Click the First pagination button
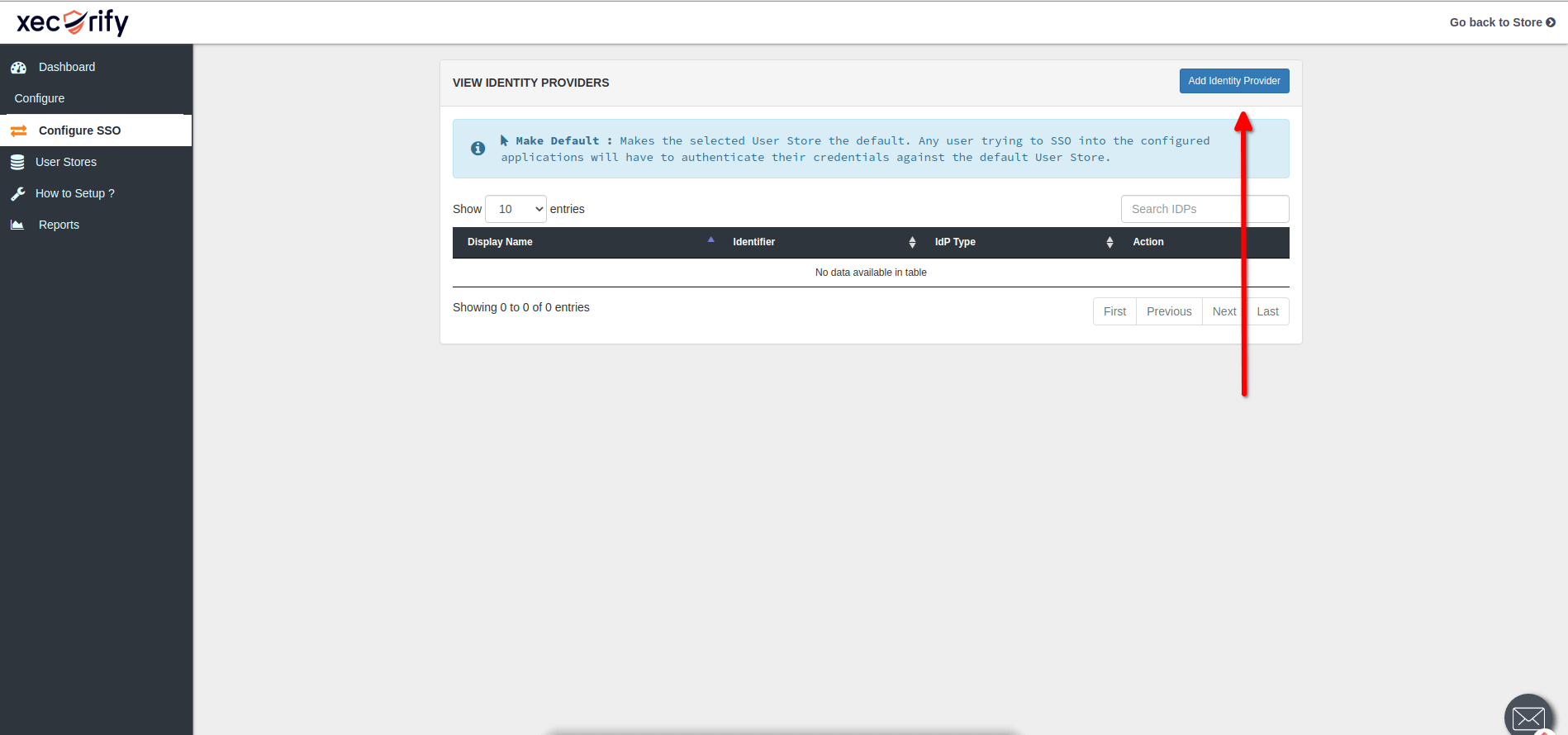This screenshot has height=735, width=1568. (1114, 311)
